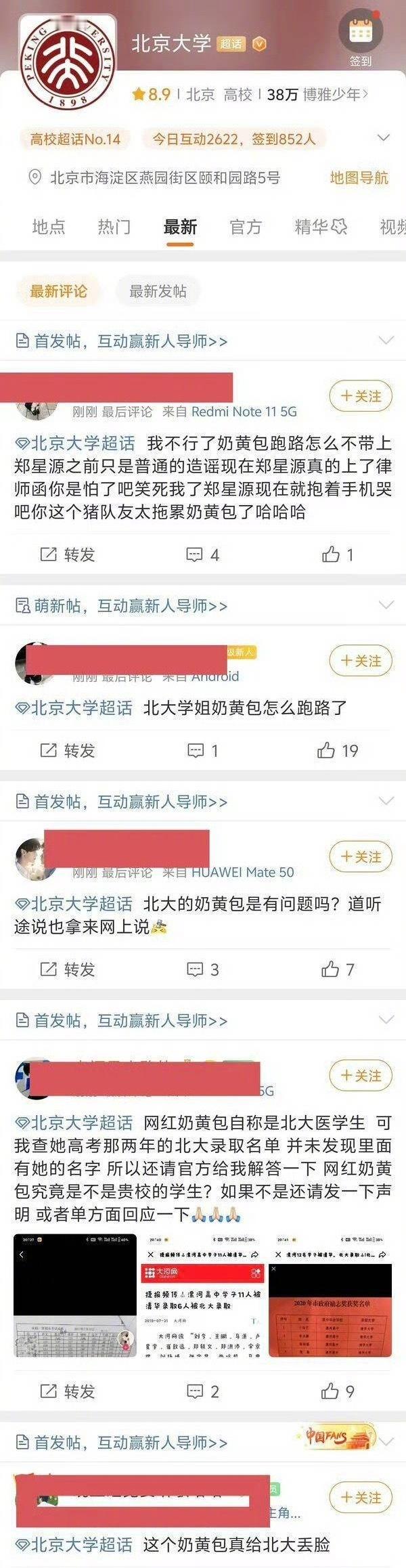The height and width of the screenshot is (1568, 406).
Task: Follow the Redmi Note 11 5G poster
Action: 361,396
